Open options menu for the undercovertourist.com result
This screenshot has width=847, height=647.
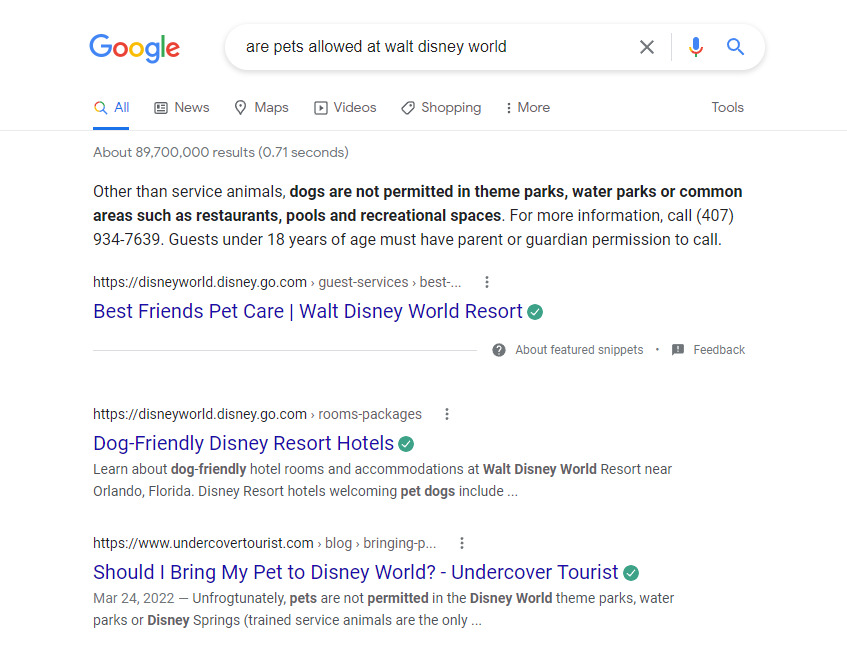[462, 543]
